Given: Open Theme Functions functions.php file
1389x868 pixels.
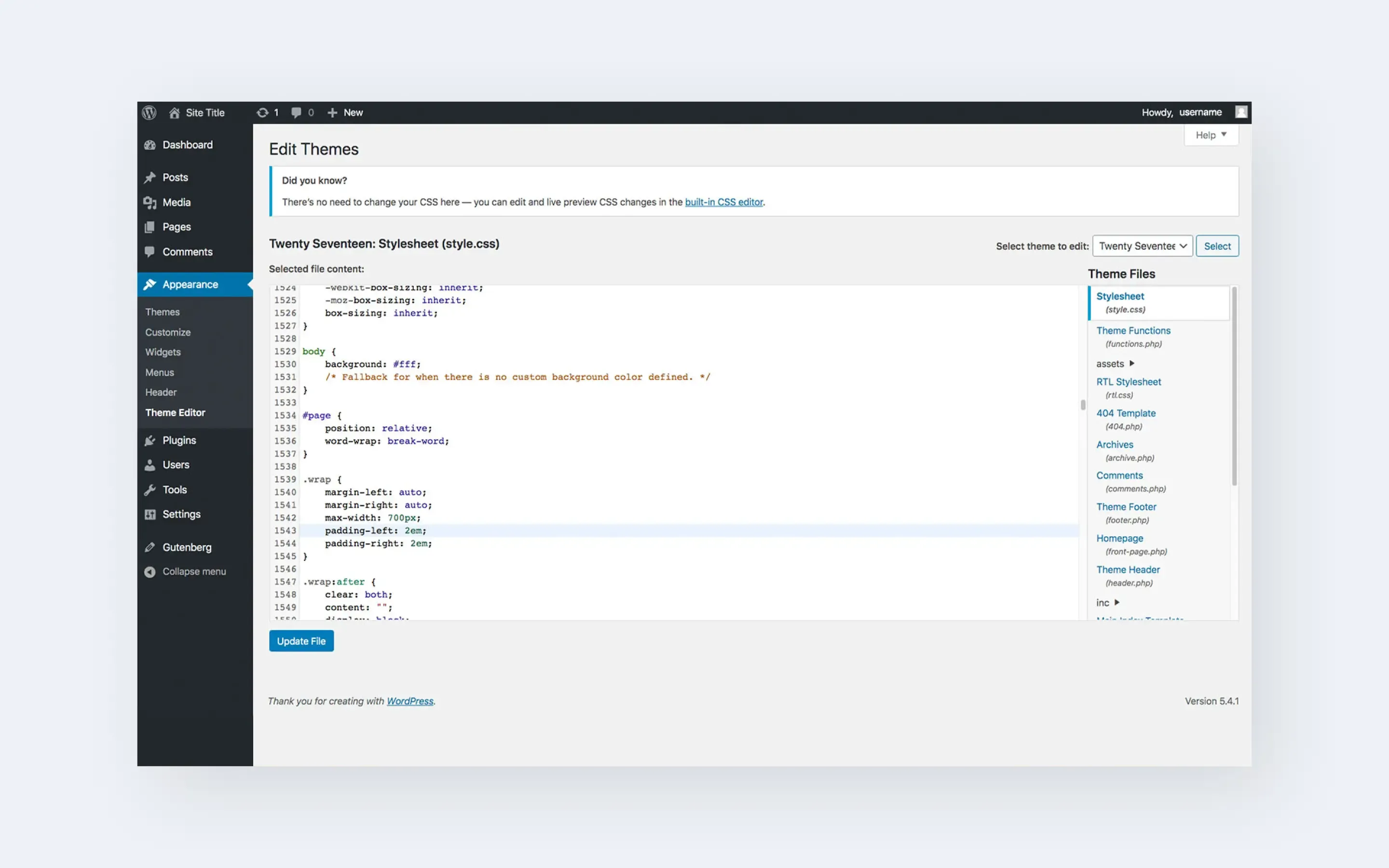Looking at the screenshot, I should click(x=1133, y=331).
